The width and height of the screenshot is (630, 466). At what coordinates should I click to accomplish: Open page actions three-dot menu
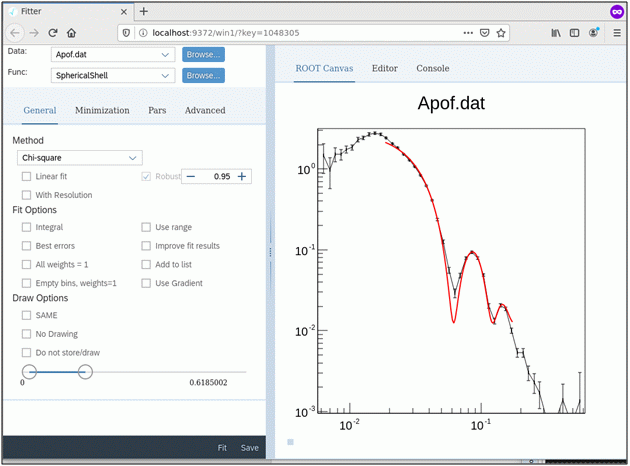pyautogui.click(x=468, y=33)
